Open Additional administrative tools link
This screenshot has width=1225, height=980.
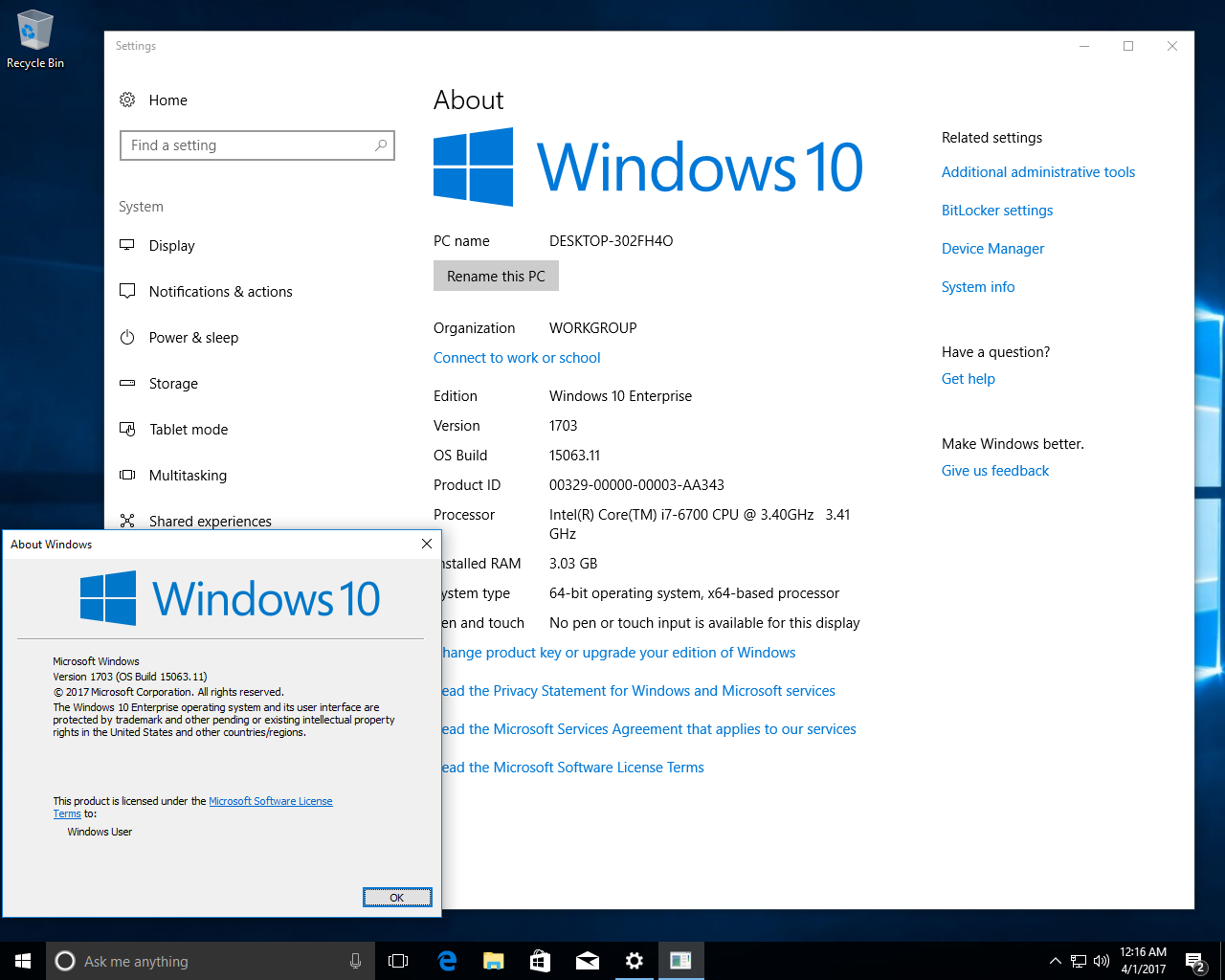(x=1038, y=172)
